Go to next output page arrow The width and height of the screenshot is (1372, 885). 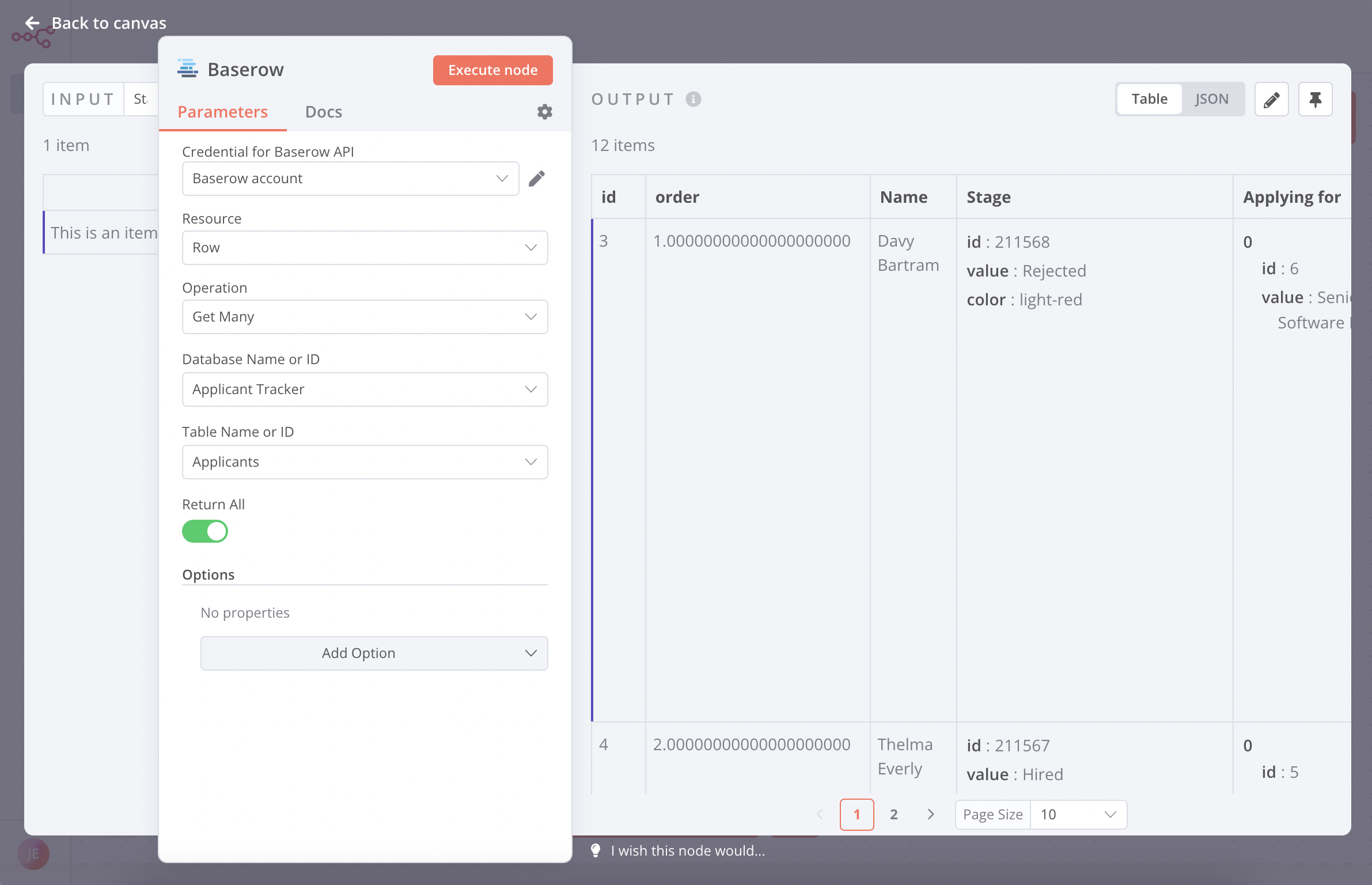(930, 814)
